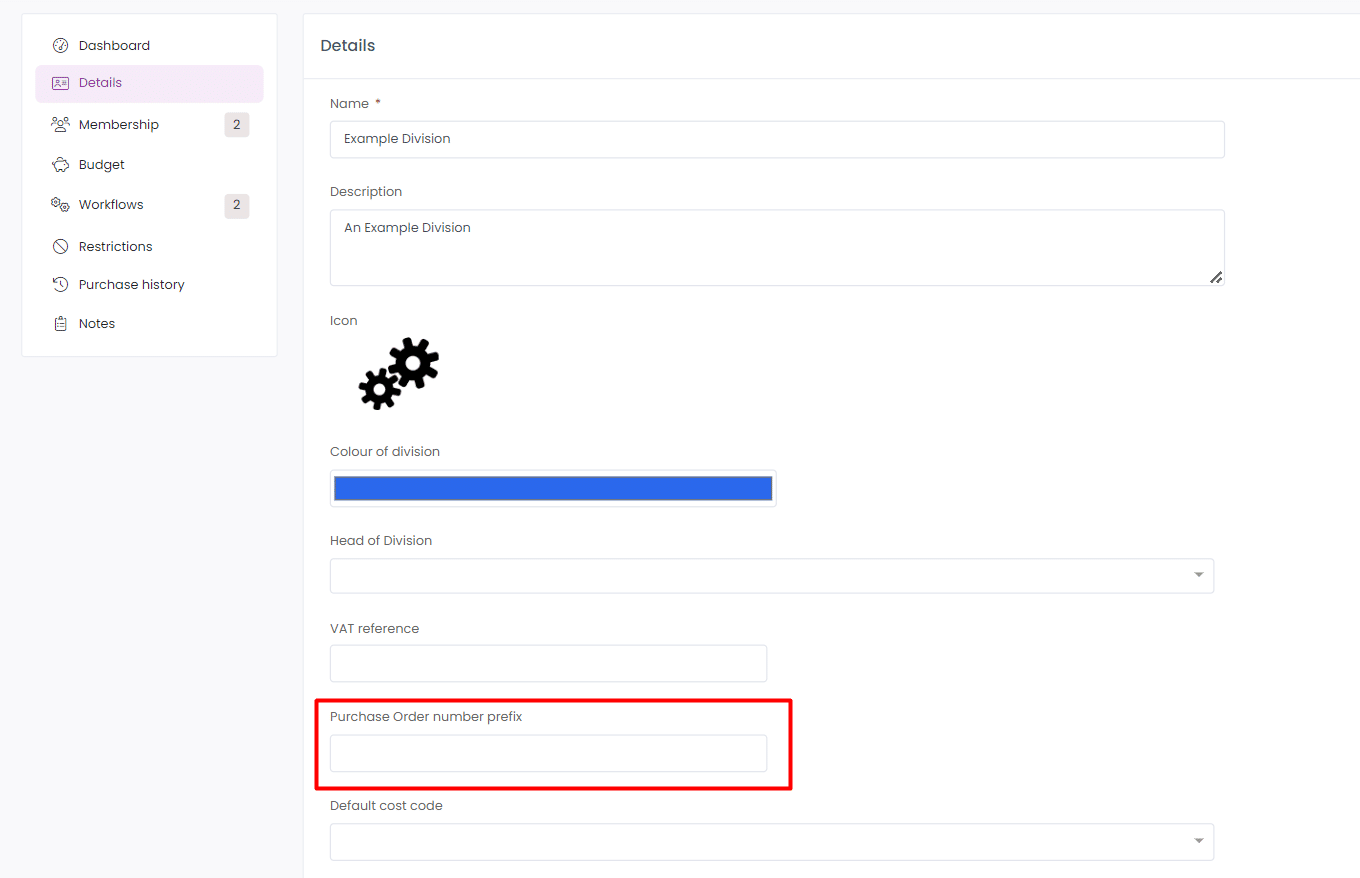Open the Notes section
Screen dimensions: 1360x878
[x=149, y=324]
